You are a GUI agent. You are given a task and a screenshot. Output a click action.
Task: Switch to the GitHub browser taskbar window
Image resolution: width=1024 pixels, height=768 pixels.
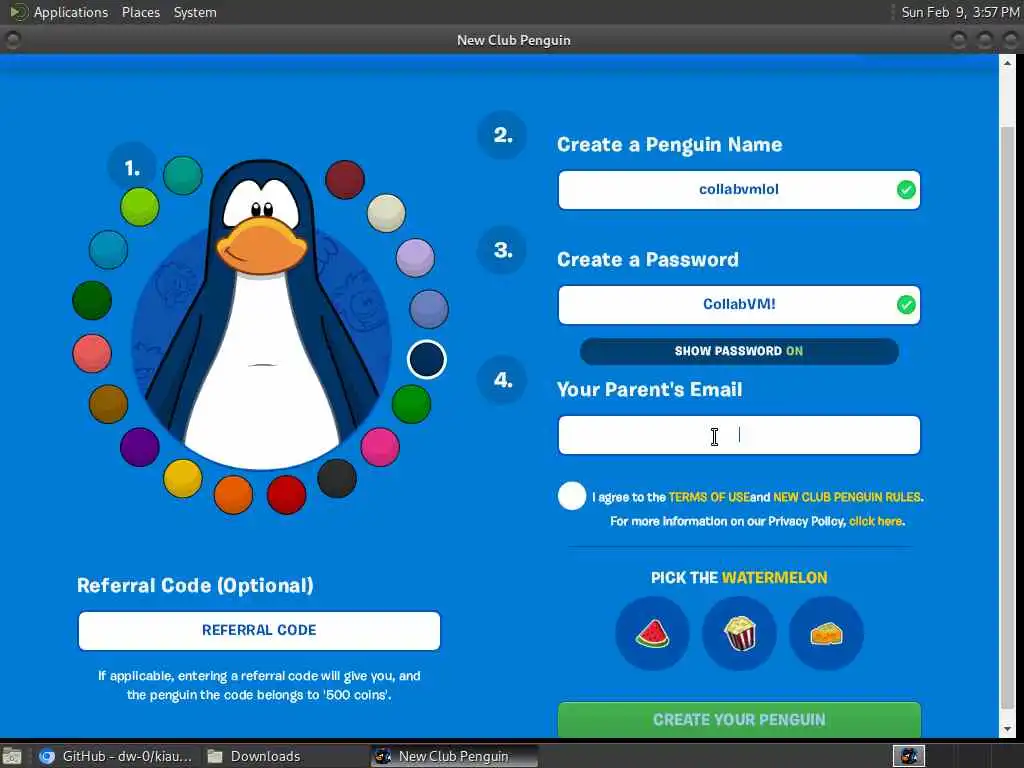click(116, 756)
